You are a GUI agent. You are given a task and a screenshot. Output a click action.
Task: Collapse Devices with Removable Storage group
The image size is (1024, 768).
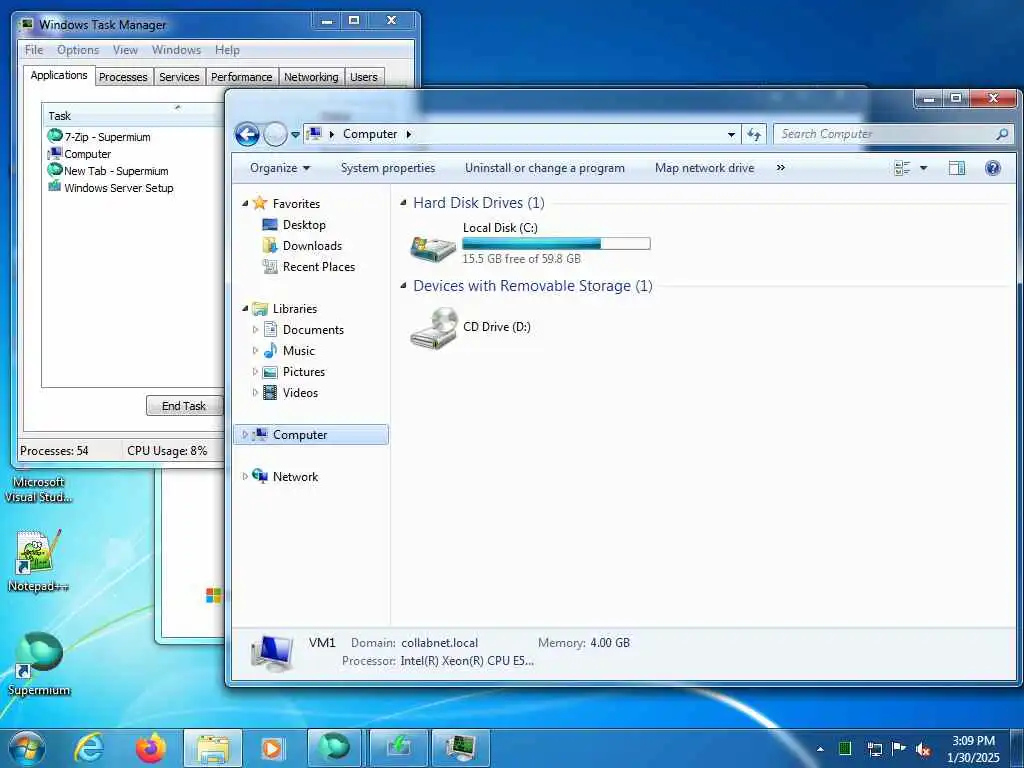404,286
